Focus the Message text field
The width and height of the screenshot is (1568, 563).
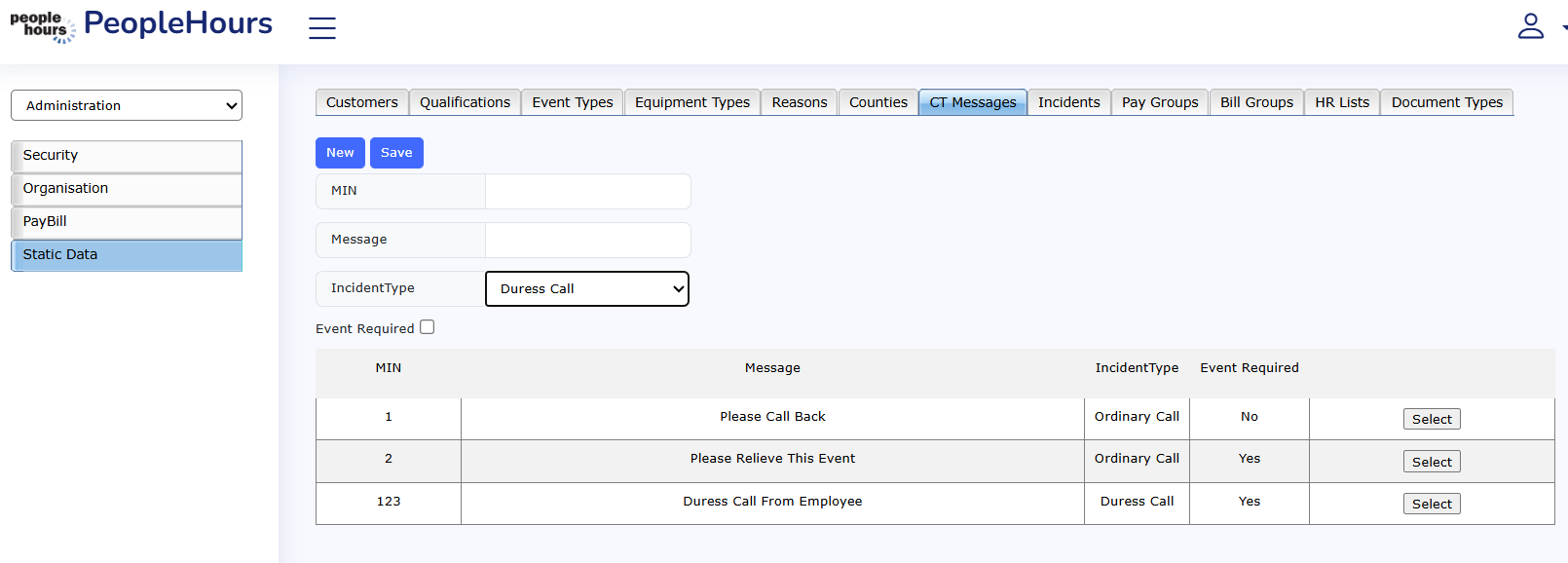pos(587,240)
